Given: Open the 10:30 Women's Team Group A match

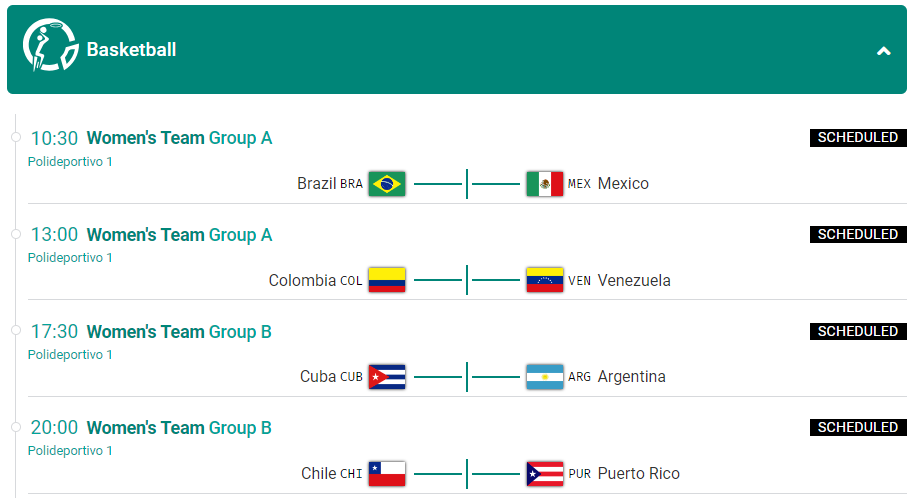Looking at the screenshot, I should click(x=151, y=138).
